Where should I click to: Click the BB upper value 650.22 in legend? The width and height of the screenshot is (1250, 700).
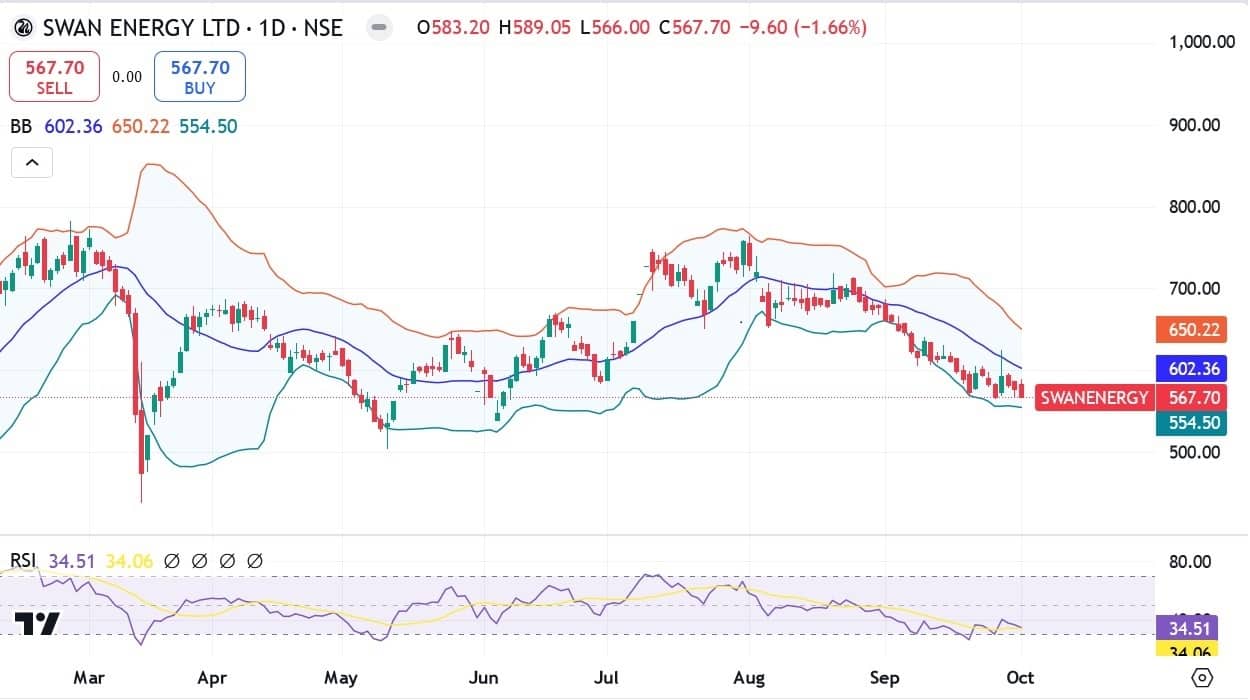139,126
